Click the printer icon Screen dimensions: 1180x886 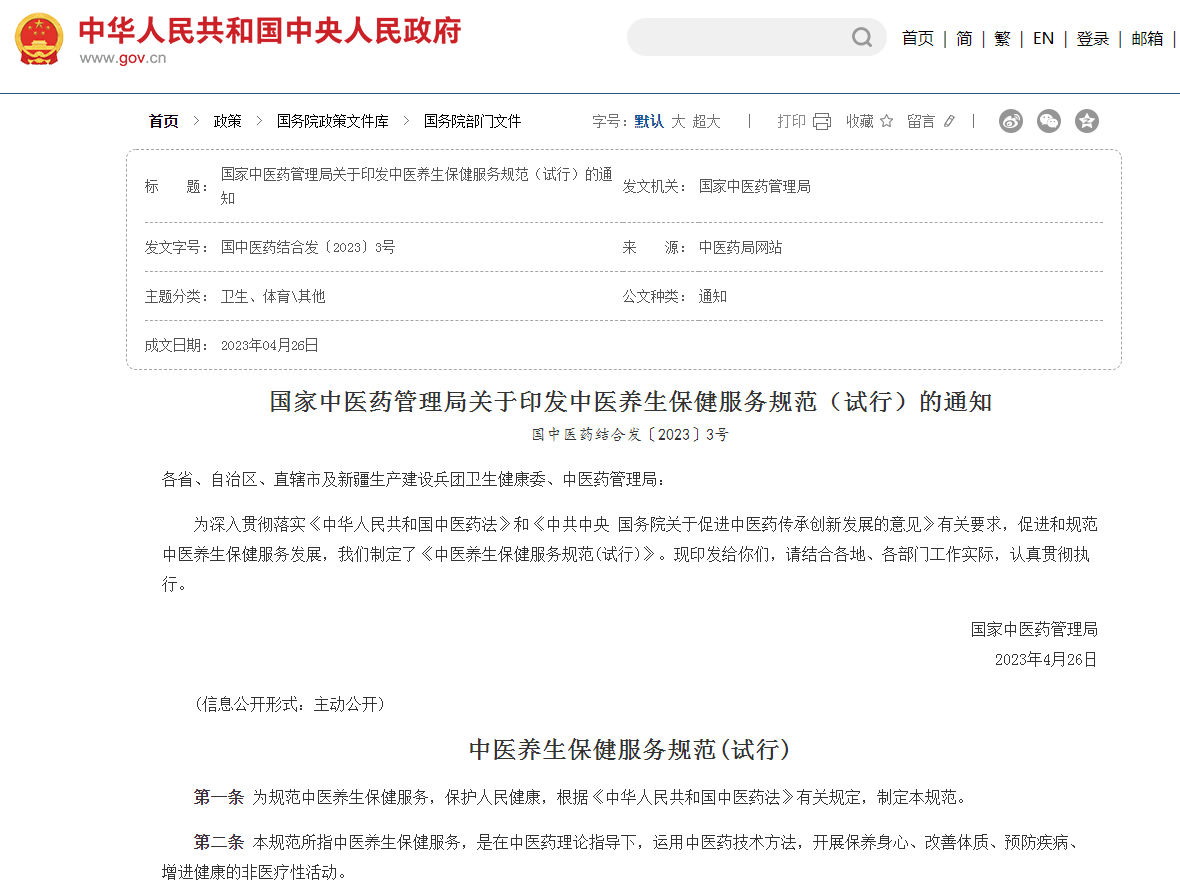coord(822,121)
